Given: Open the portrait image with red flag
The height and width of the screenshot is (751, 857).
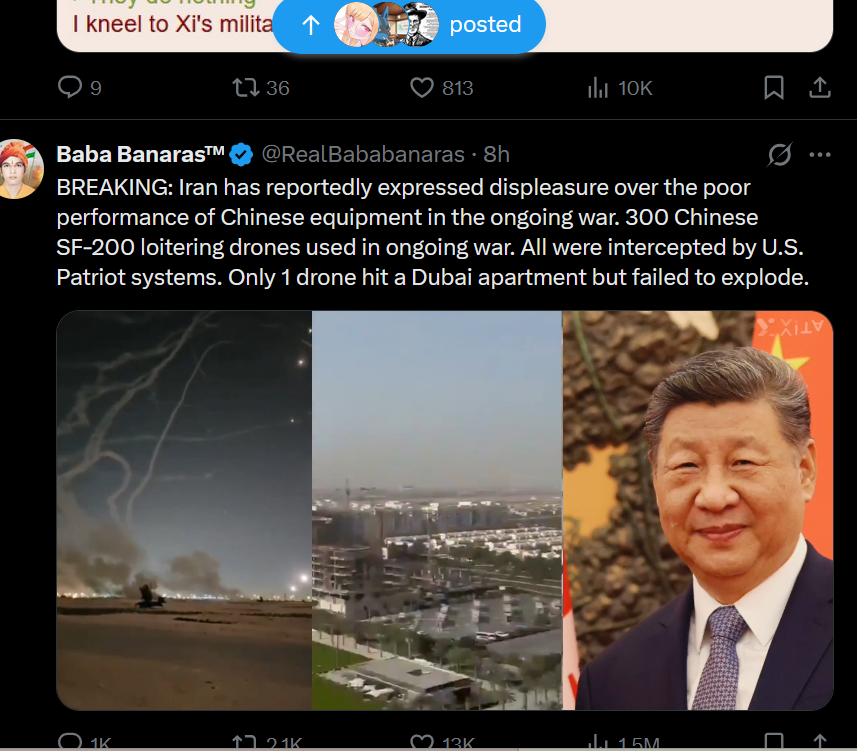Looking at the screenshot, I should [698, 511].
